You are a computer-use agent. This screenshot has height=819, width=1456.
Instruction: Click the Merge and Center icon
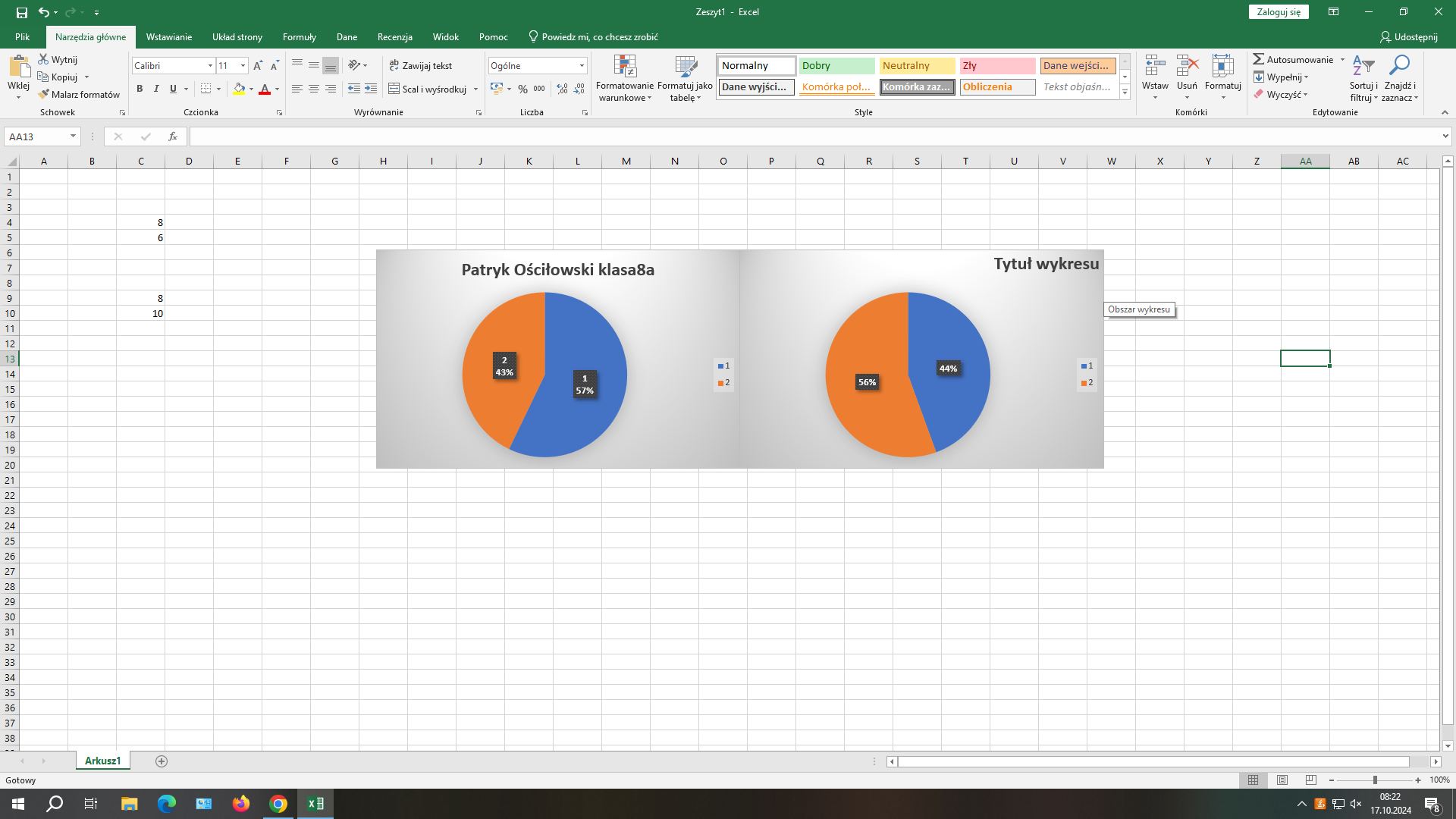pyautogui.click(x=394, y=89)
